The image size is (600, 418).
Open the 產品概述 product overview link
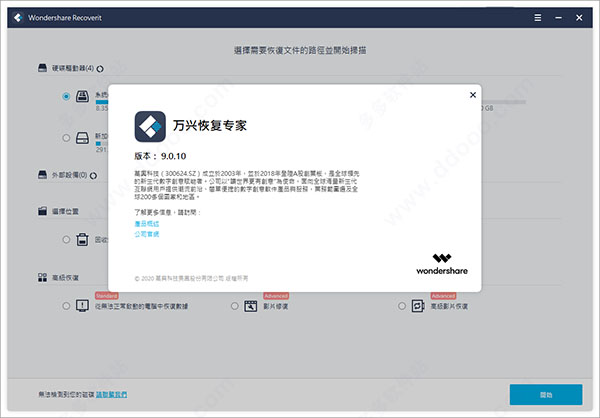pos(147,224)
